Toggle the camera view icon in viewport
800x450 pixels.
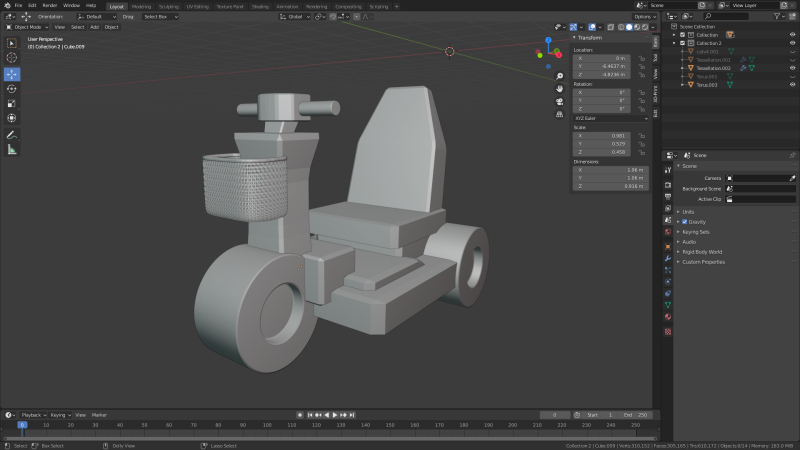coord(560,101)
